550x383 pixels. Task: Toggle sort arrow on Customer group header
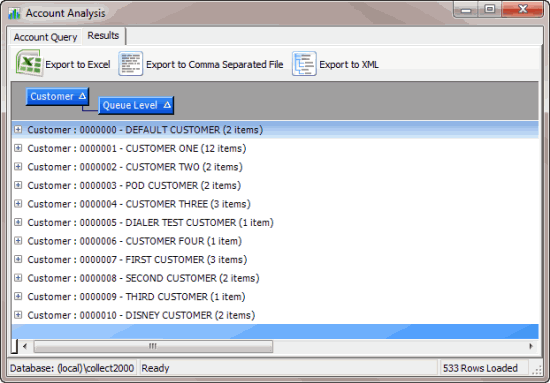pos(82,96)
